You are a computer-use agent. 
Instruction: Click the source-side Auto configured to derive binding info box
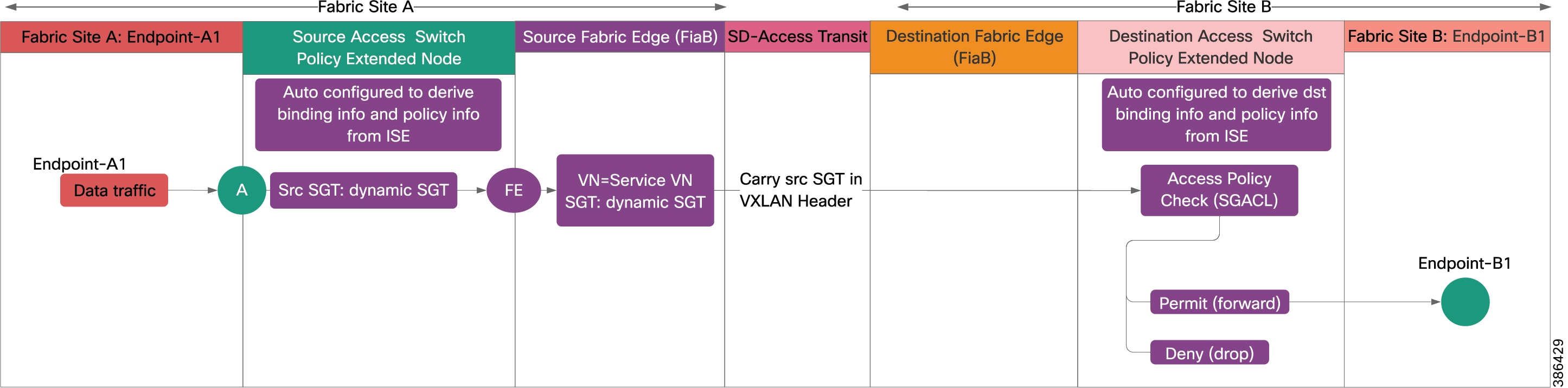[x=378, y=114]
